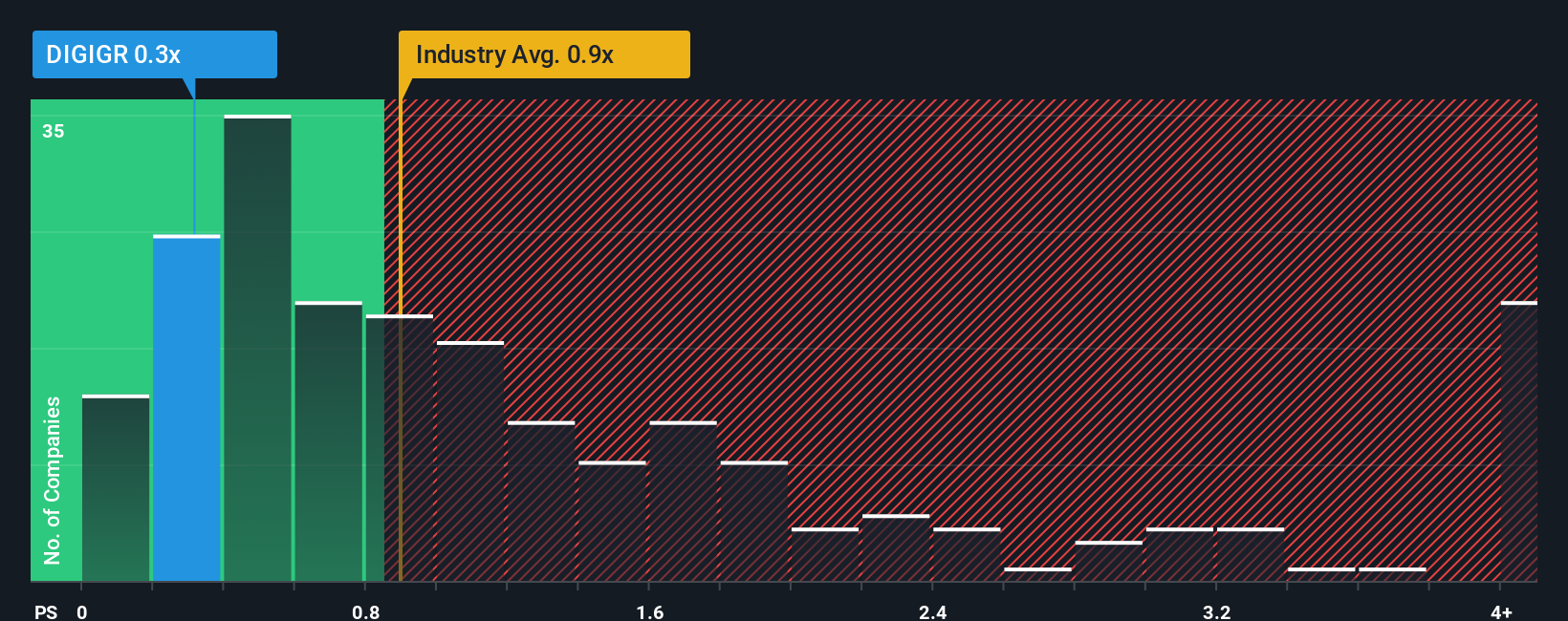Select the tallest bar near 35 companies

pos(257,348)
